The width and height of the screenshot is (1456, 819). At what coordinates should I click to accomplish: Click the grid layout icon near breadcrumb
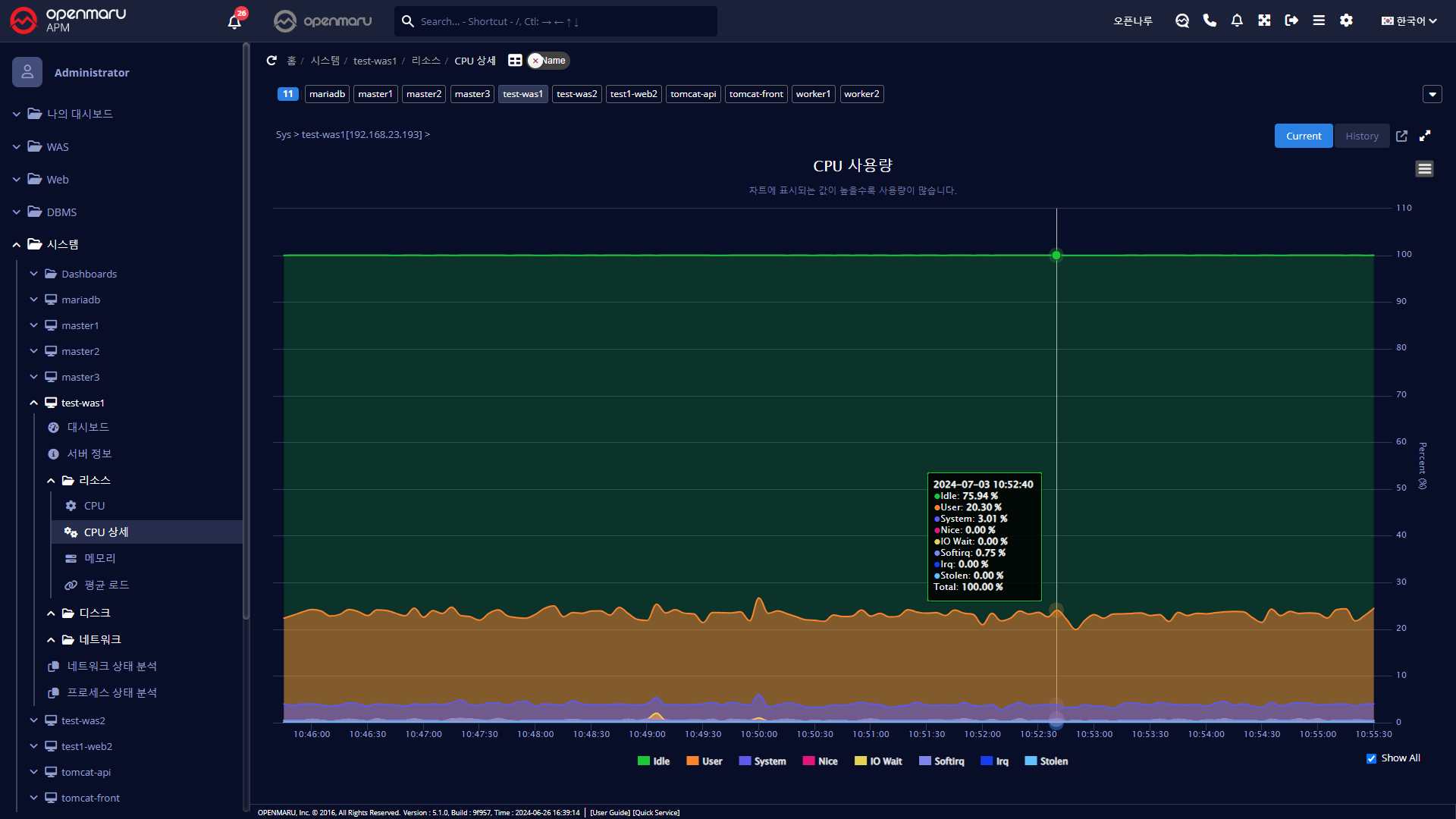[x=515, y=61]
